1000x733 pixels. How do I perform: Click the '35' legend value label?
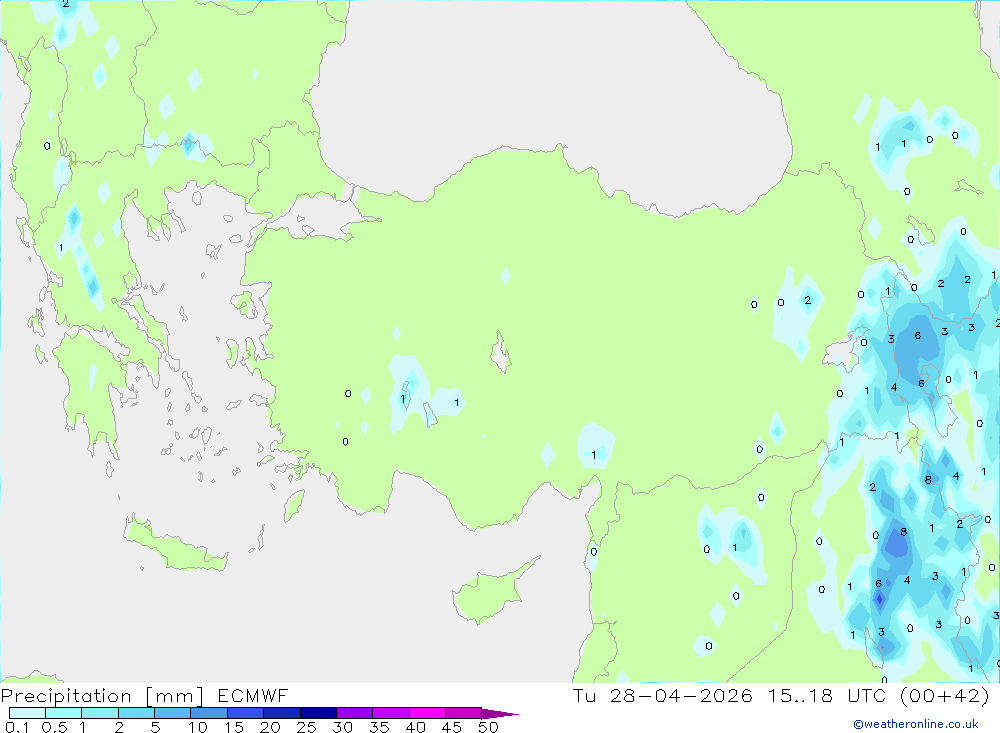coord(379,727)
